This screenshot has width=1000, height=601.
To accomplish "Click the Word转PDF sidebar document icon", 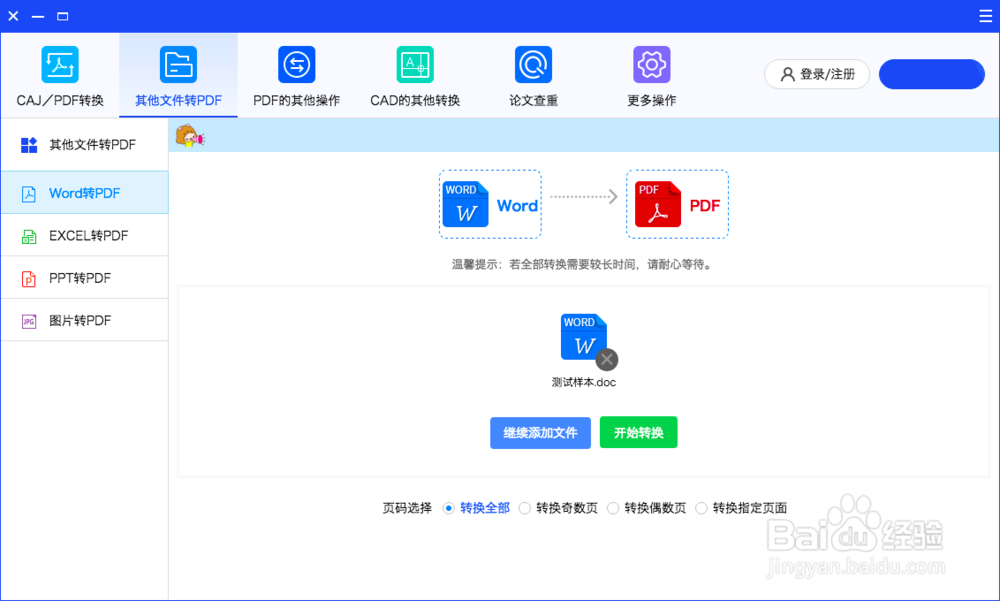I will (x=29, y=194).
